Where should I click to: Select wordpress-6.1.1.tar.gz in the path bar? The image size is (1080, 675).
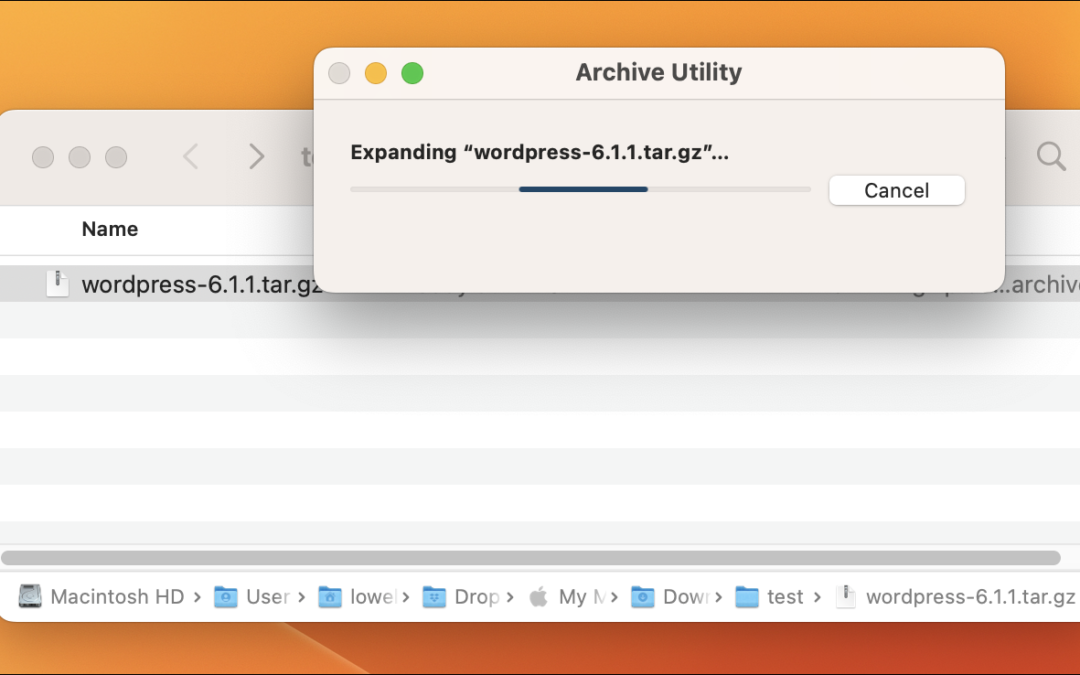point(955,596)
